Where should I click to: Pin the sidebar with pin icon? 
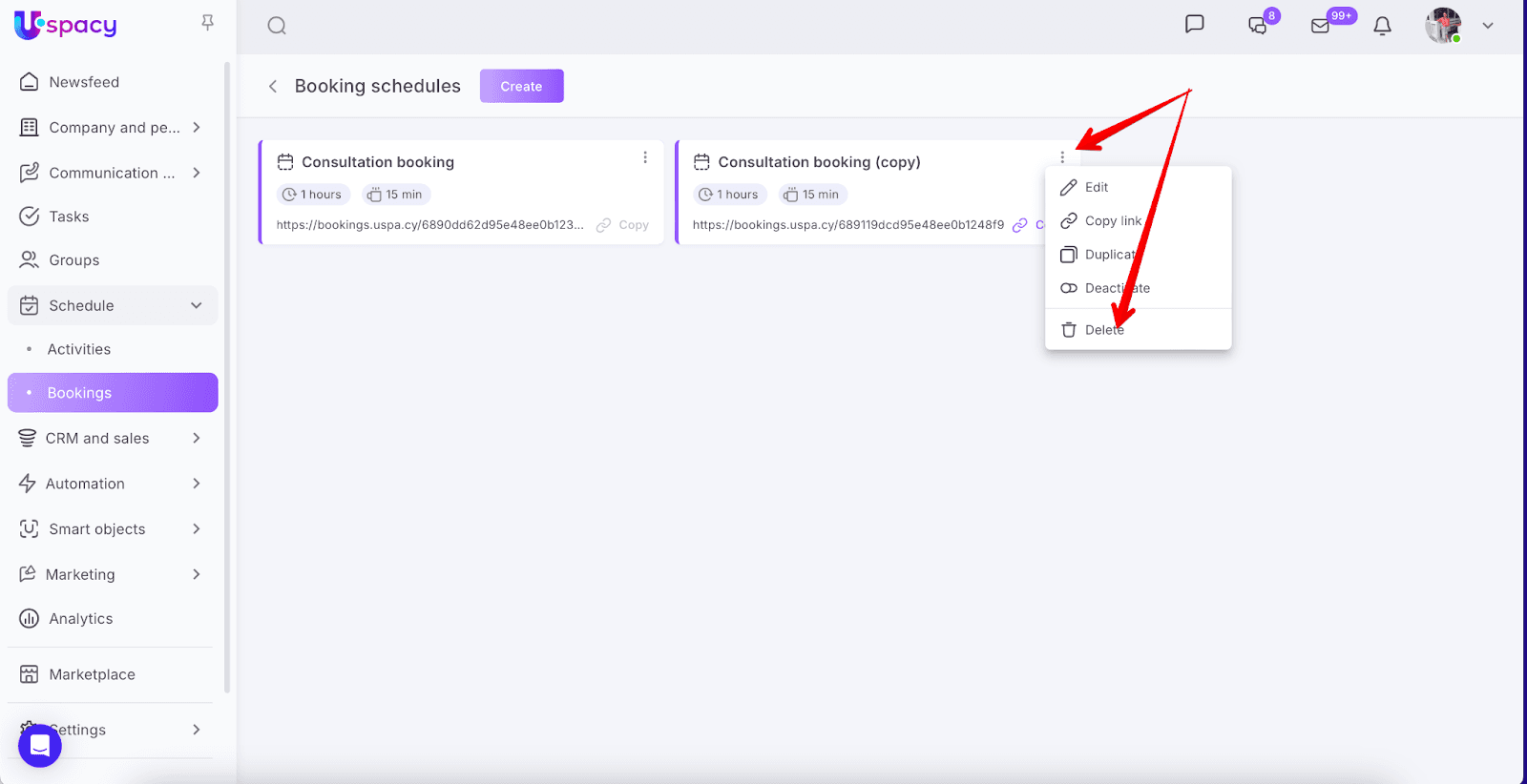pos(207,23)
